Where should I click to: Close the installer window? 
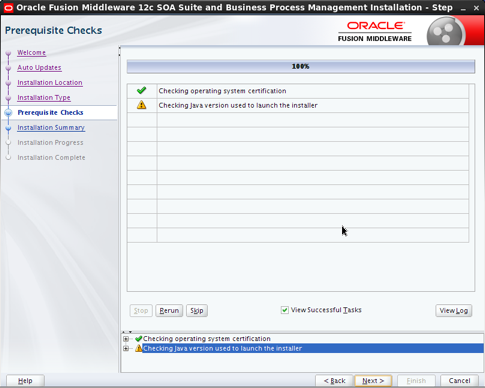(476, 8)
